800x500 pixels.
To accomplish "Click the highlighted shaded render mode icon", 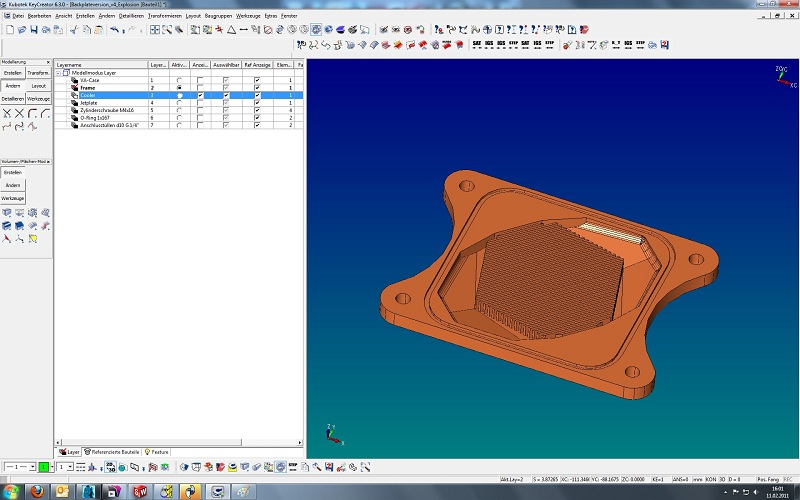I will (x=316, y=30).
